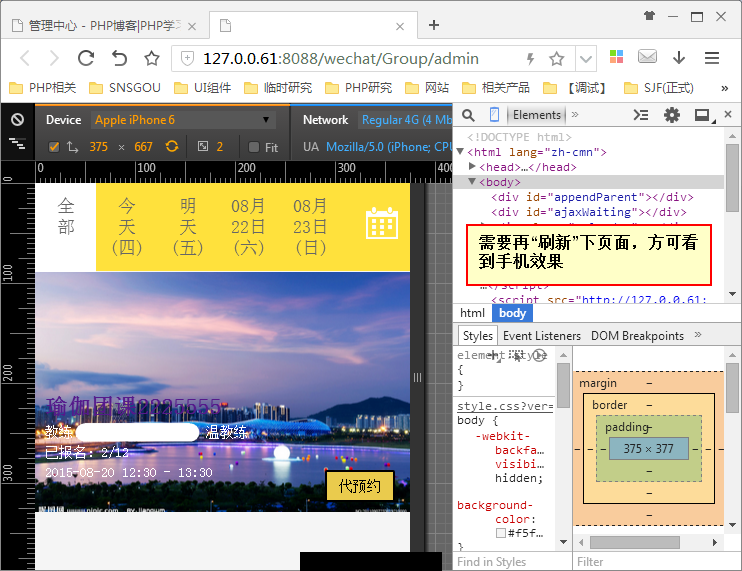This screenshot has width=742, height=571.
Task: Open the 相关产品 bookmarks folder
Action: point(496,88)
